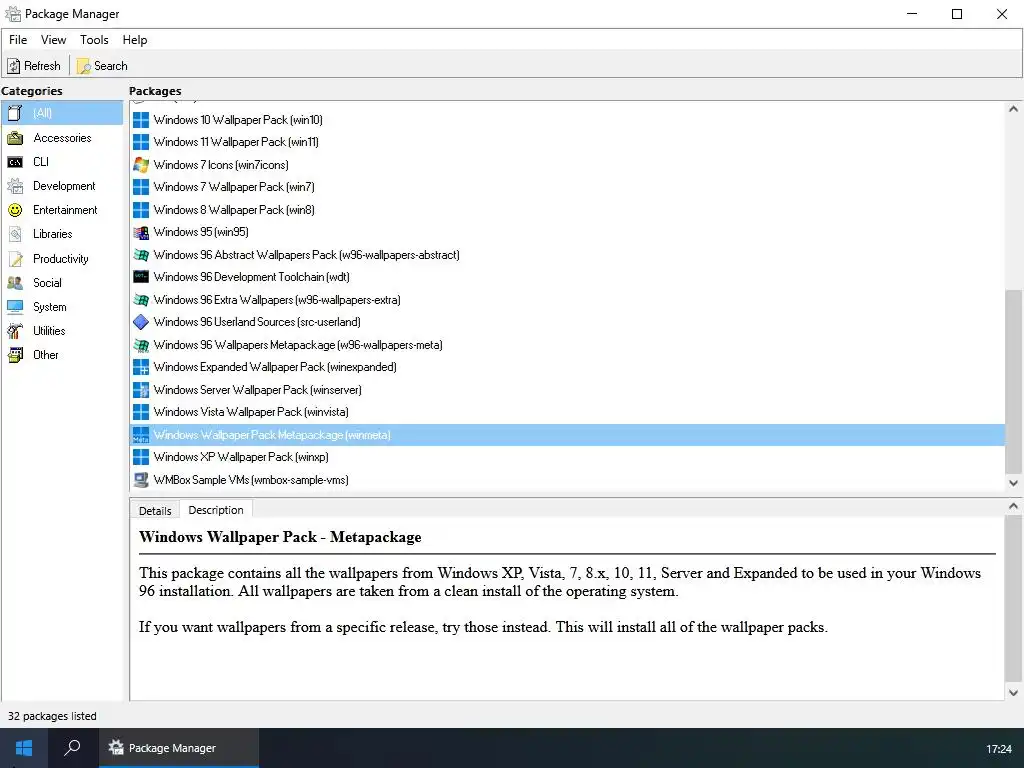Screen dimensions: 1024x768
Task: Select the Social category icon
Action: pyautogui.click(x=15, y=283)
